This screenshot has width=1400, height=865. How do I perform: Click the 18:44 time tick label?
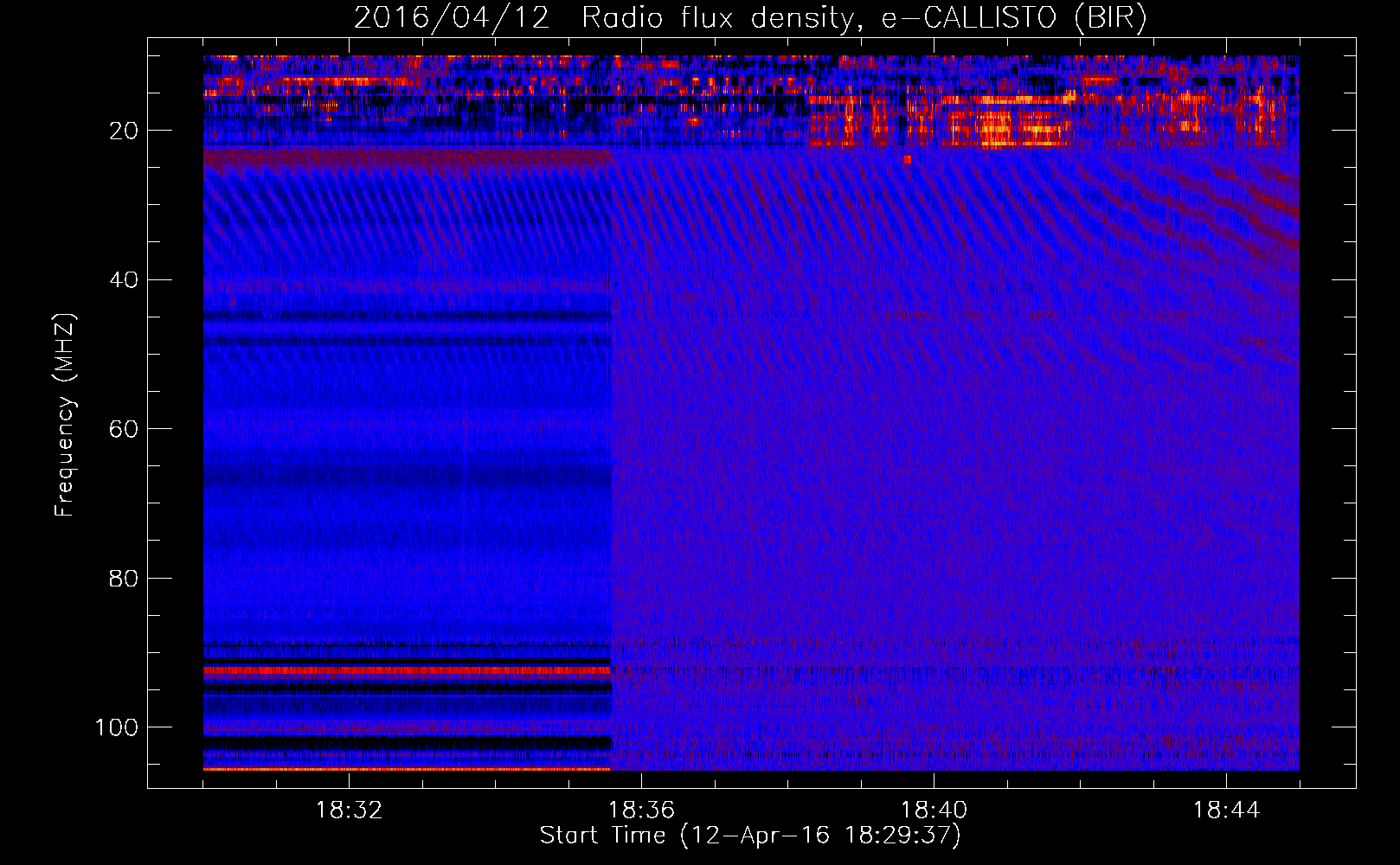coord(1226,811)
